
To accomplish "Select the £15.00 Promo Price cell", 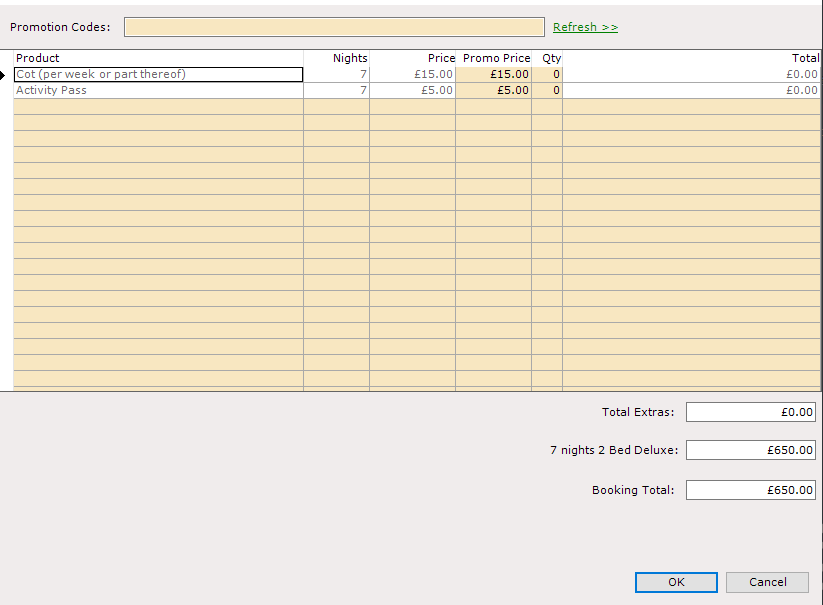I will tap(493, 75).
